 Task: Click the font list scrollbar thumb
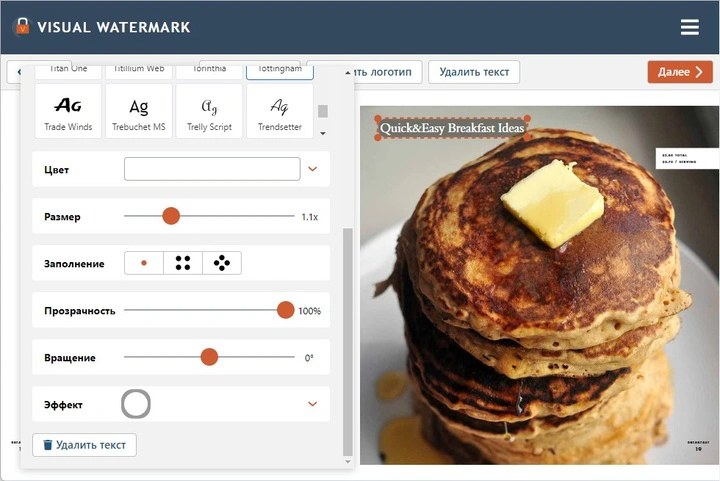click(x=323, y=111)
